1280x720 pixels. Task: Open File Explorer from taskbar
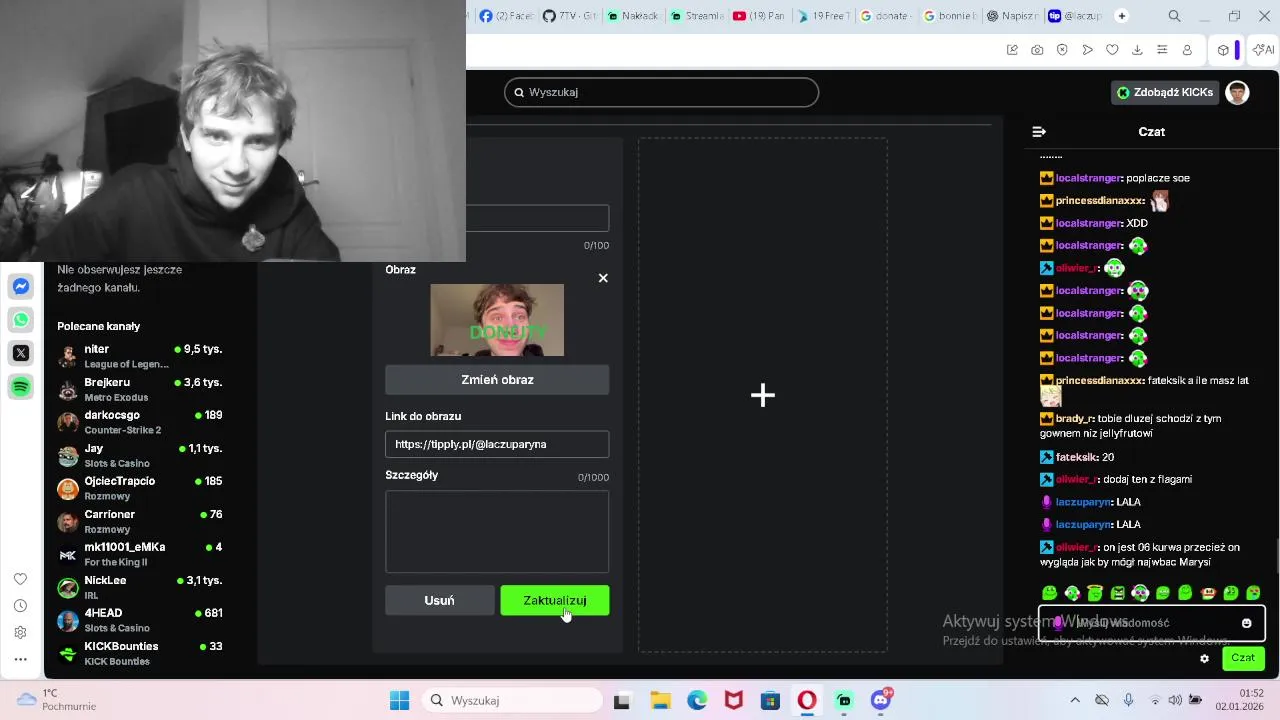click(x=659, y=700)
